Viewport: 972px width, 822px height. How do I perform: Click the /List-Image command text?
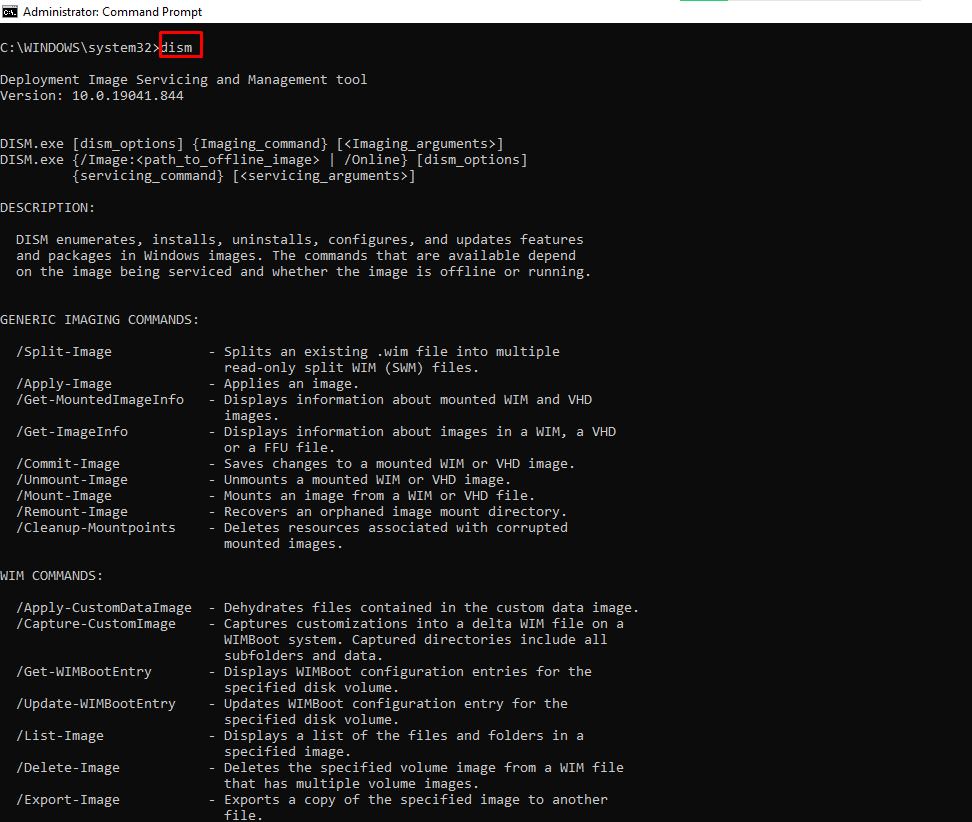click(60, 736)
